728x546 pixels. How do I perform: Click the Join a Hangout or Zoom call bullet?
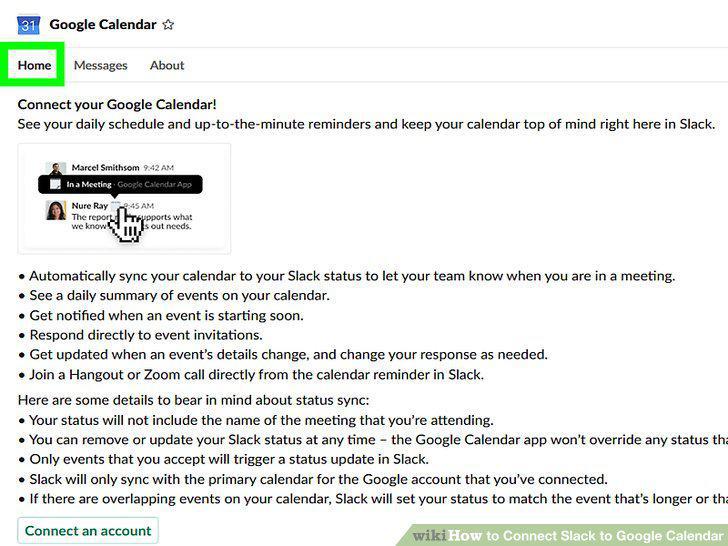tap(251, 375)
